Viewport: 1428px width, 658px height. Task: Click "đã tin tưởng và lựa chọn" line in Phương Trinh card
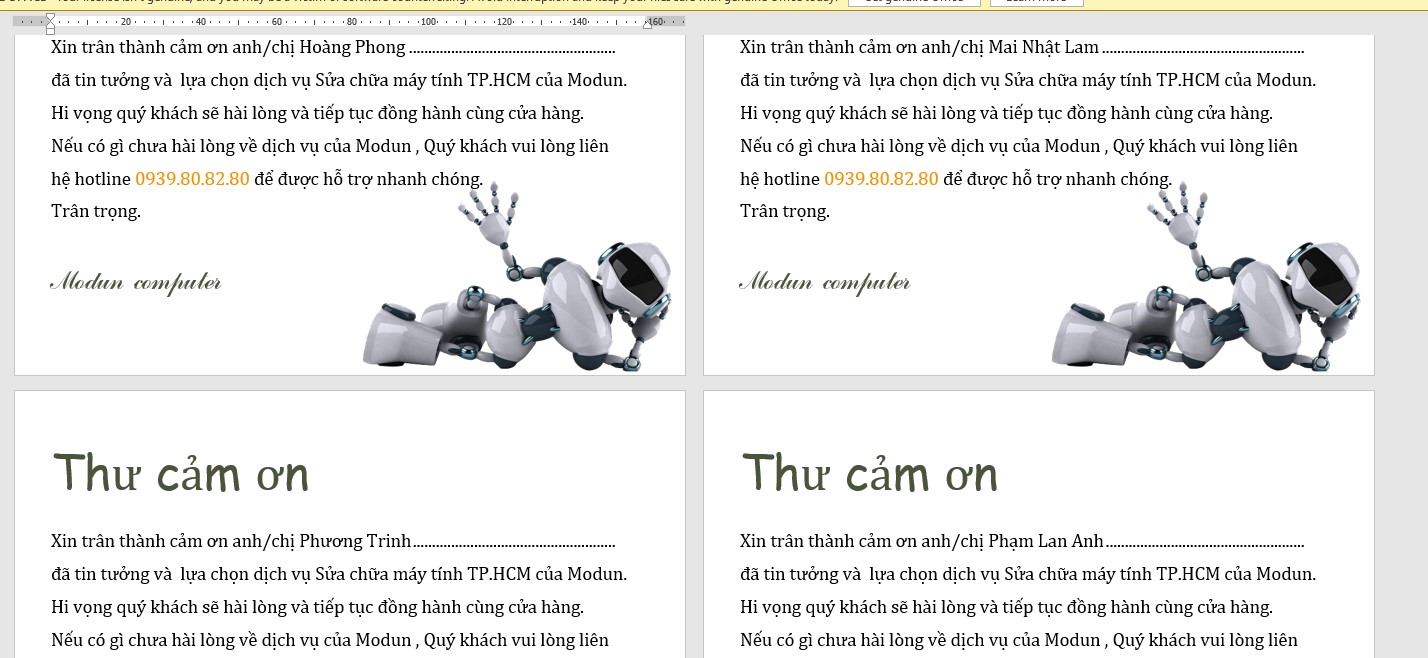click(x=339, y=575)
